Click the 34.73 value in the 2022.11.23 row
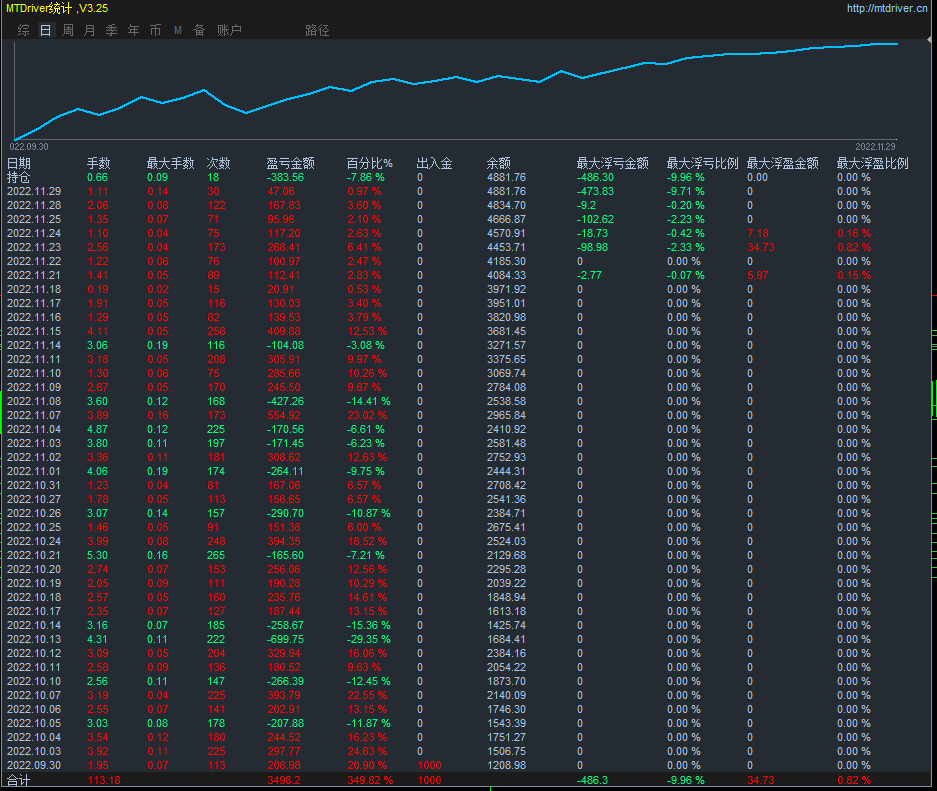This screenshot has width=937, height=791. [761, 247]
